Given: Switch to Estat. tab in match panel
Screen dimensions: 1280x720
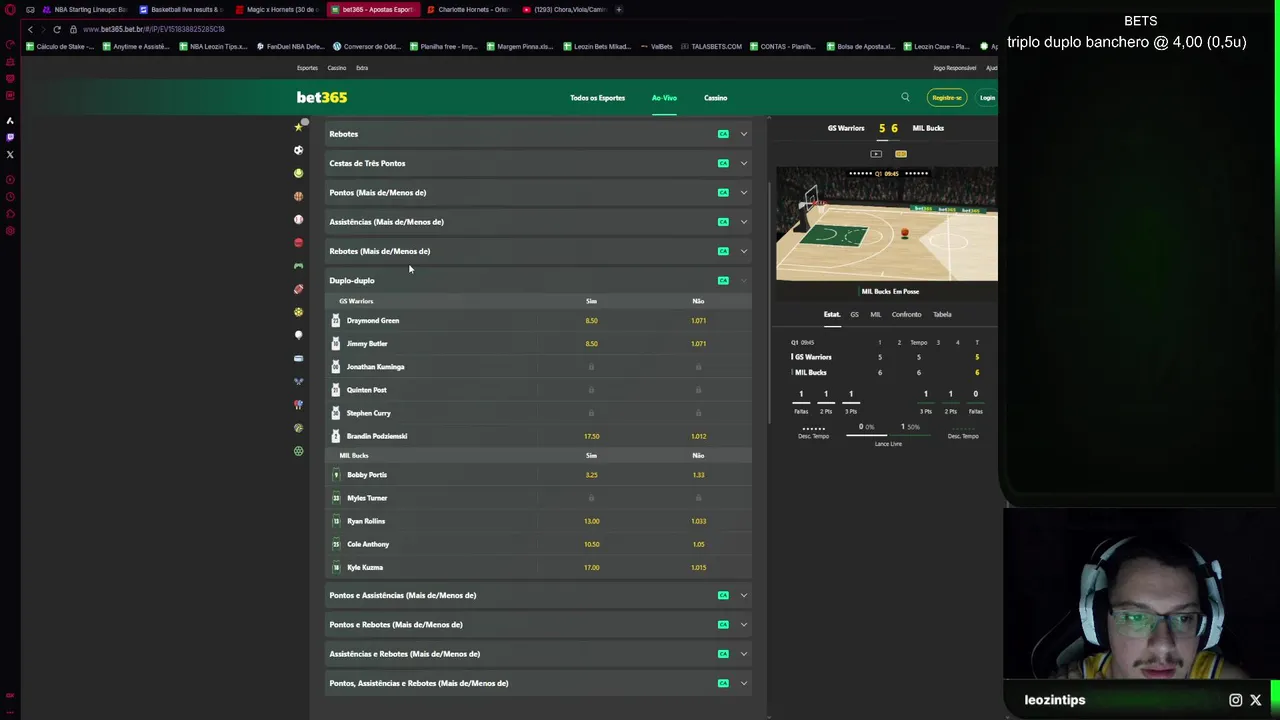Looking at the screenshot, I should tap(832, 314).
